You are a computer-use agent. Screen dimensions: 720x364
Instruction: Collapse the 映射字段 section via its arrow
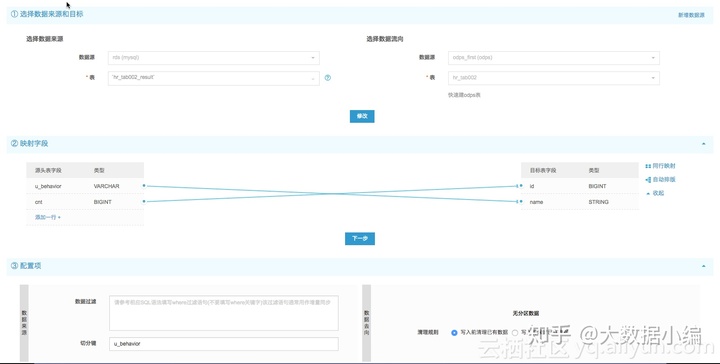(703, 144)
